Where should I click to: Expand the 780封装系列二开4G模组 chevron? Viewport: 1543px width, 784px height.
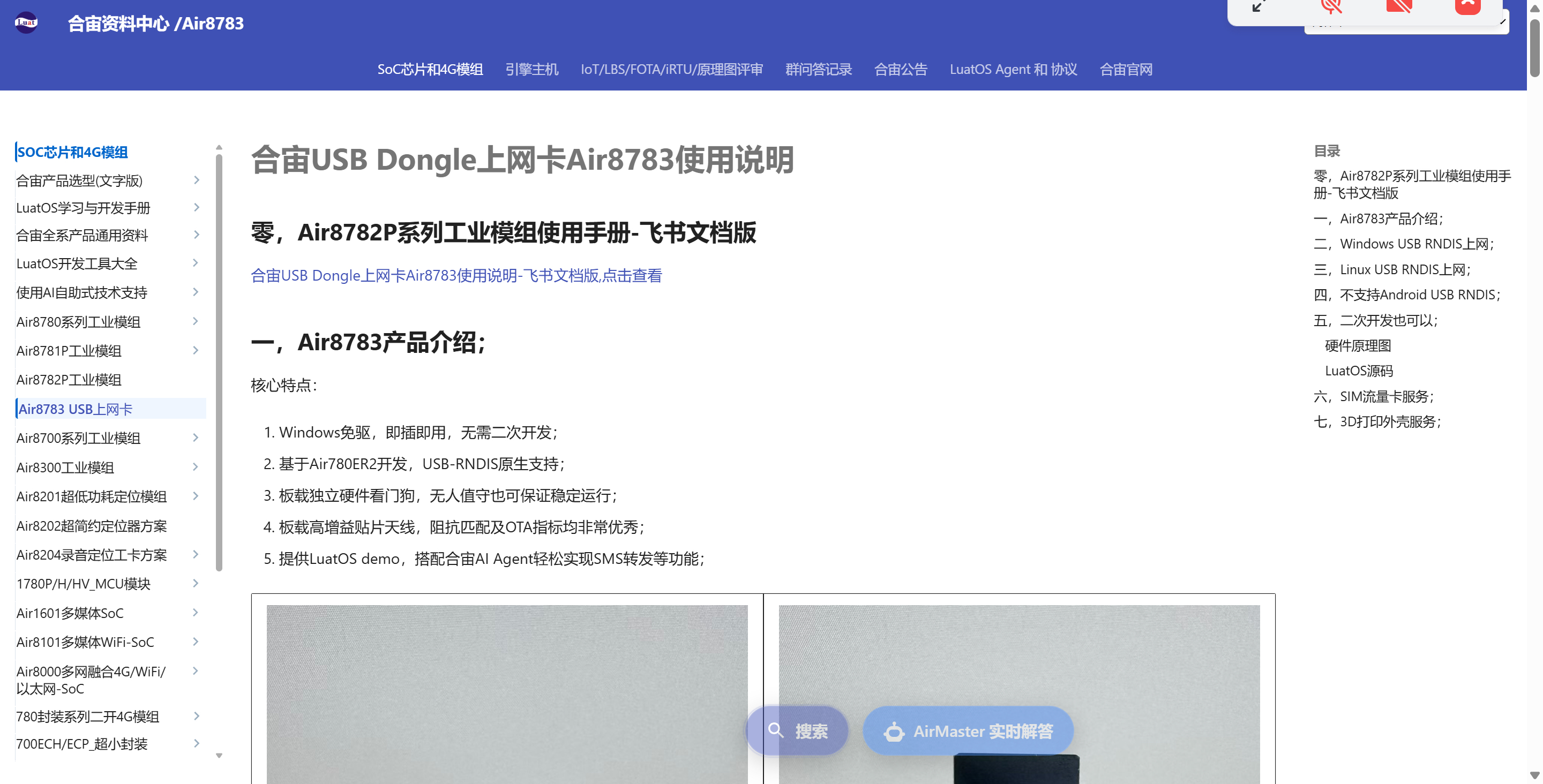click(x=197, y=717)
